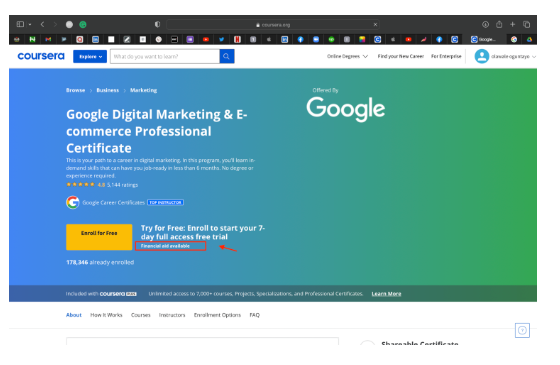The height and width of the screenshot is (365, 560).
Task: Click the Enroll for Free button
Action: pos(99,237)
